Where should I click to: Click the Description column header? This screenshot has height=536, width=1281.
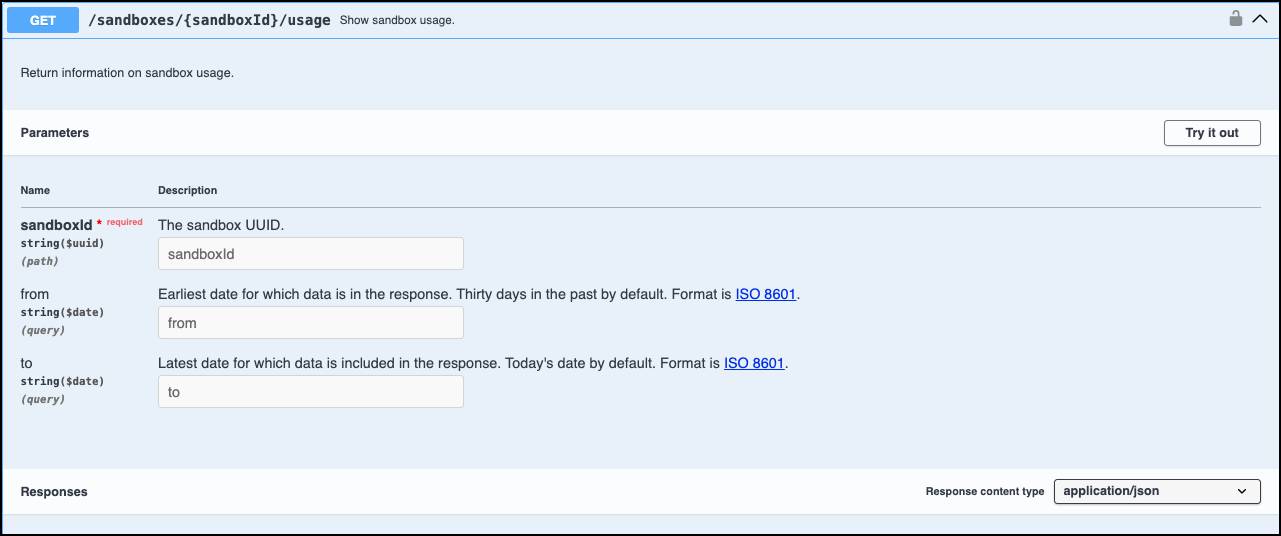188,190
